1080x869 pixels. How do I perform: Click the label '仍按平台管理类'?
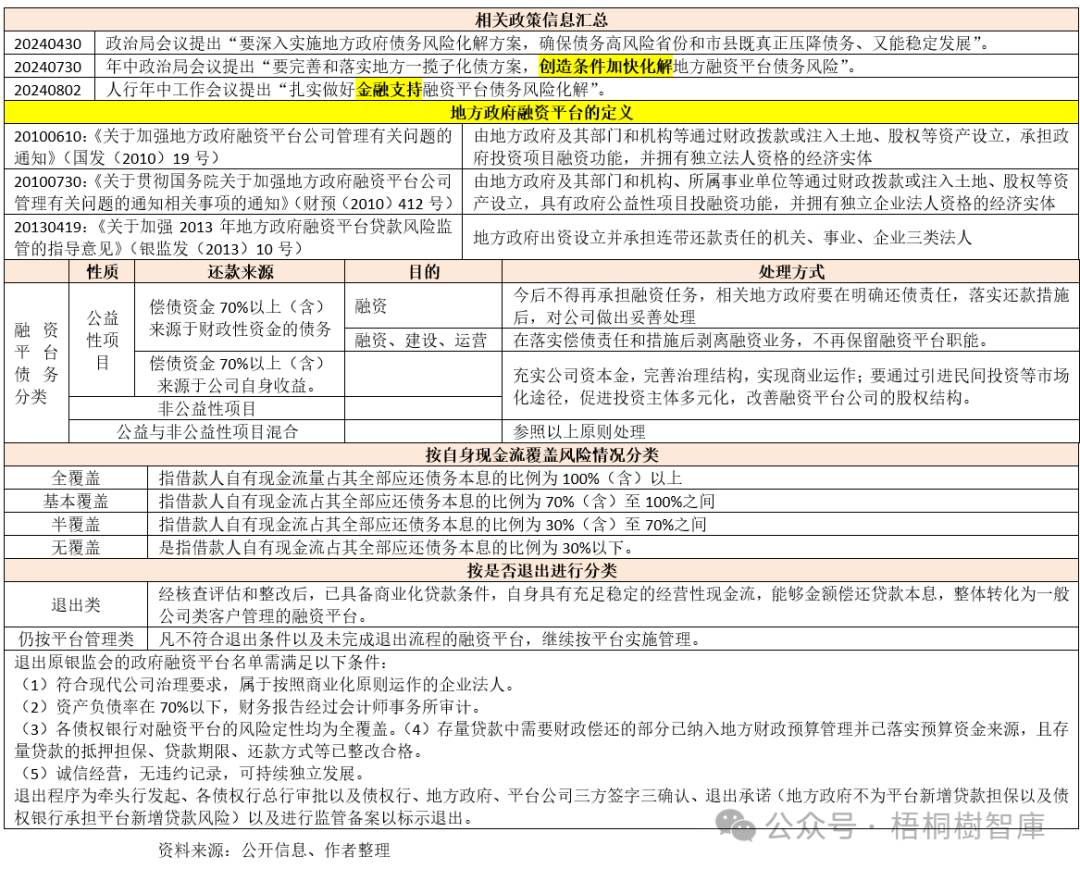click(x=76, y=640)
